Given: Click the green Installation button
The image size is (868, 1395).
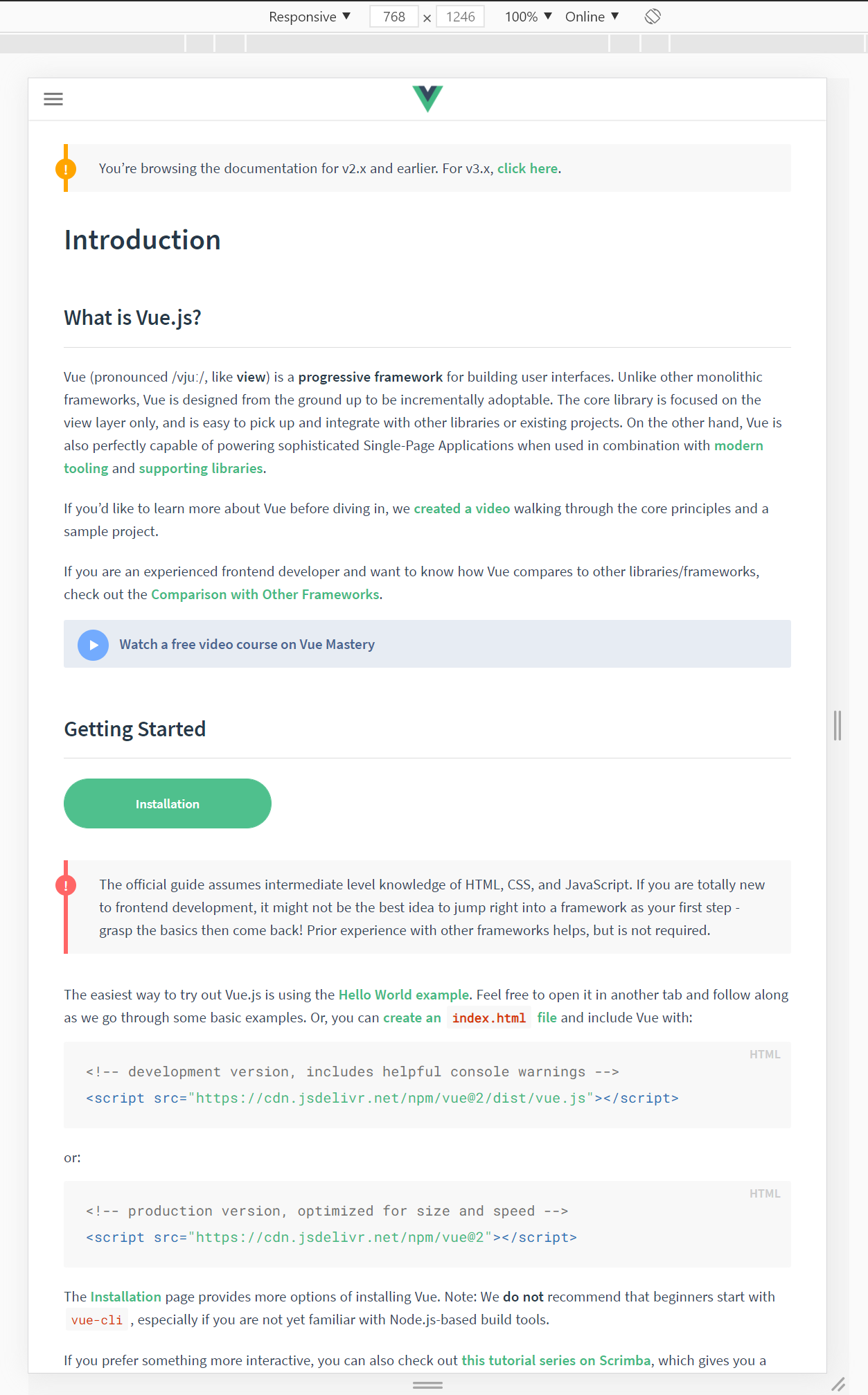Looking at the screenshot, I should (x=167, y=803).
